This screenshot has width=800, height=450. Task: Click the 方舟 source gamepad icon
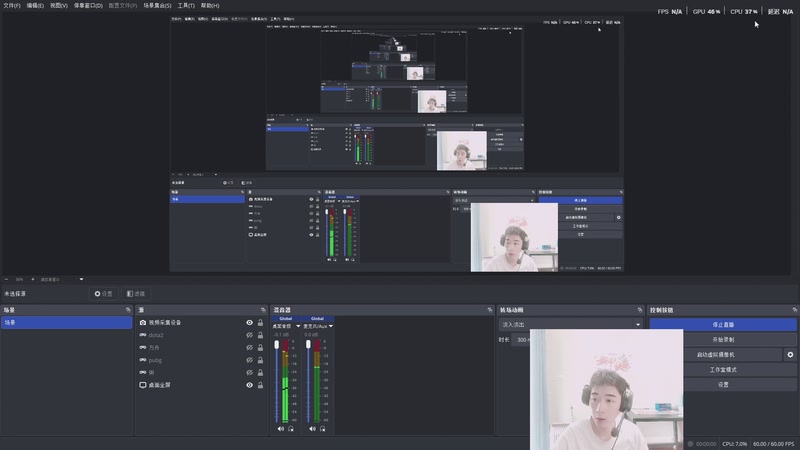point(143,347)
